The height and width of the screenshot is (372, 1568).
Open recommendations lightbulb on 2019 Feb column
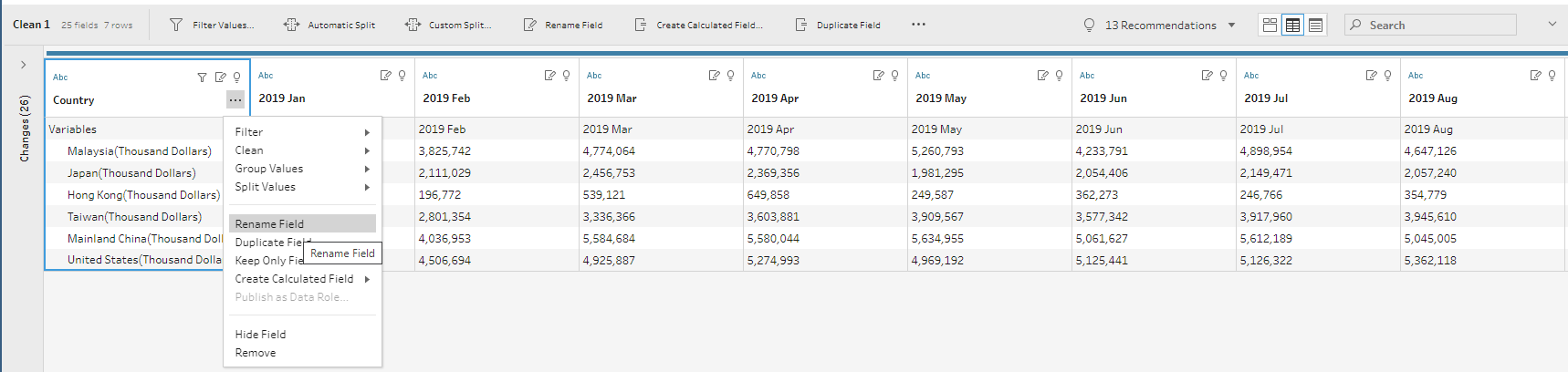566,76
